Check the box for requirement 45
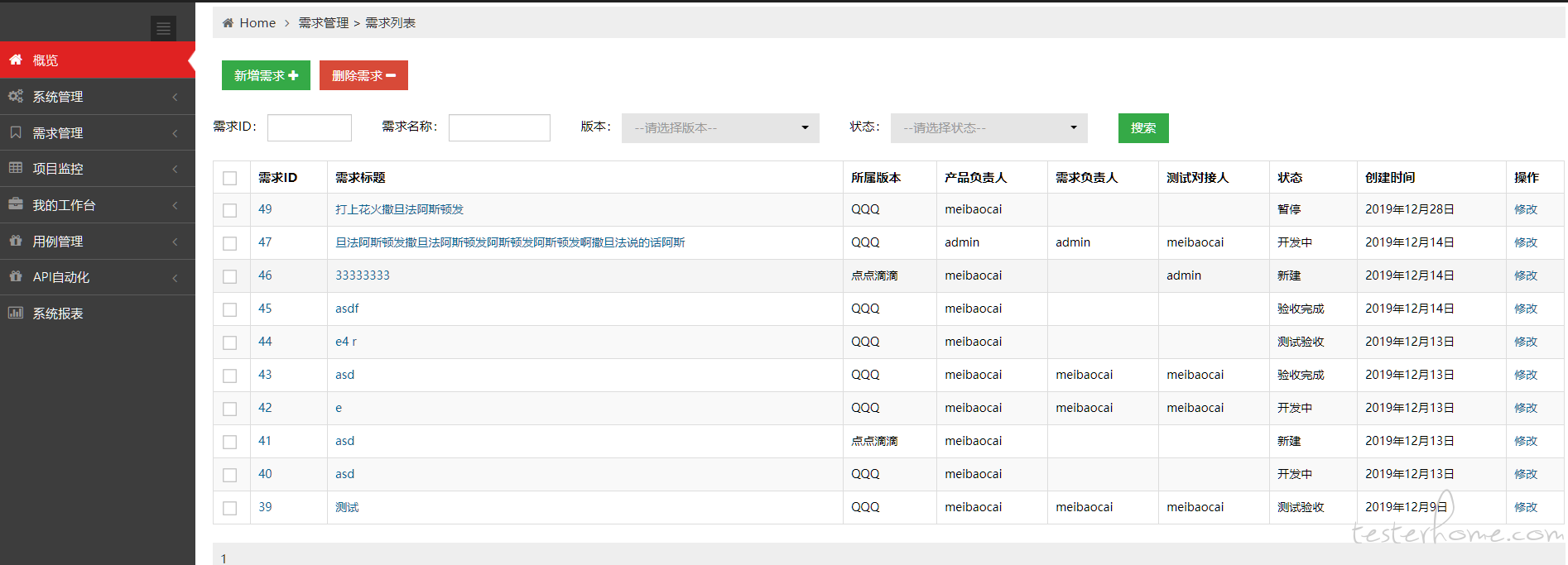The image size is (1568, 565). click(230, 309)
